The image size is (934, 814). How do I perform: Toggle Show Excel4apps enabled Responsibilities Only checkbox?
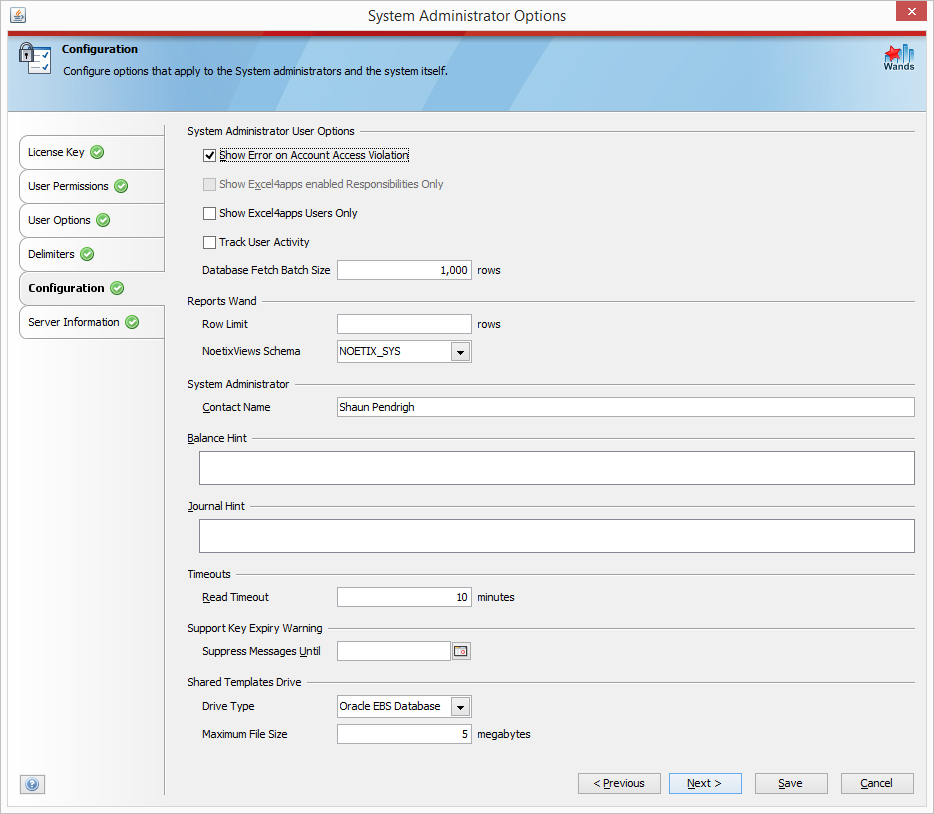(209, 185)
